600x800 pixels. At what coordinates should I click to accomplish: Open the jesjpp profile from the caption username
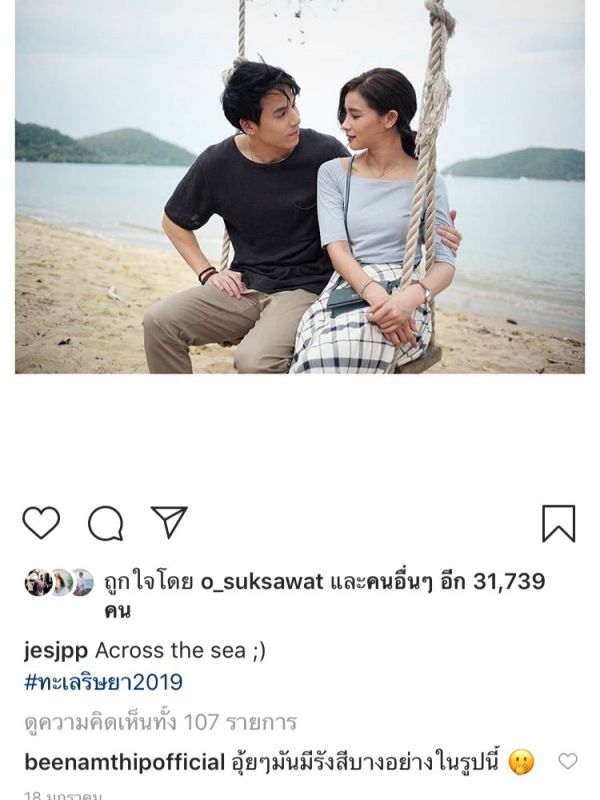click(x=56, y=652)
